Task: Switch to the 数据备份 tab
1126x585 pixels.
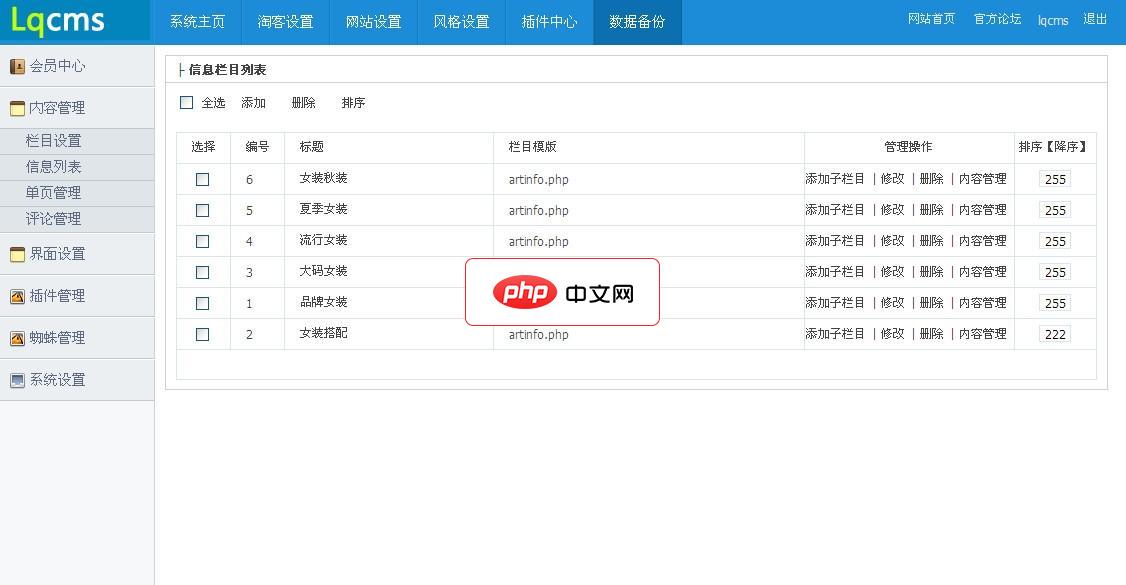Action: coord(637,20)
